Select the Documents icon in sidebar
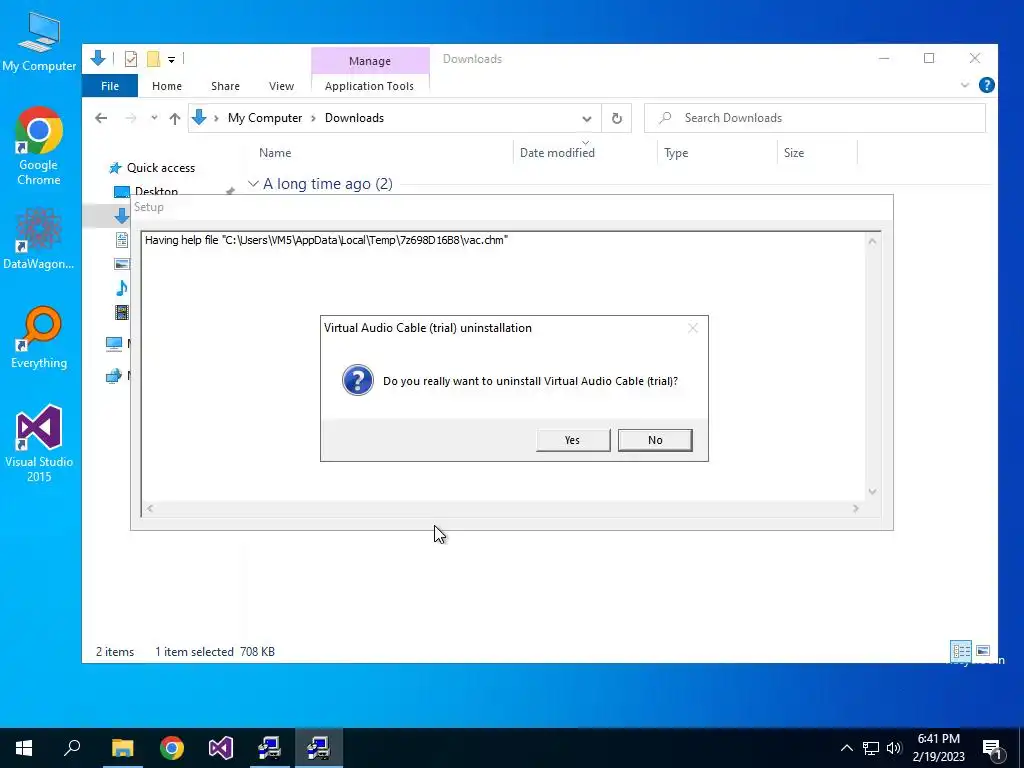The height and width of the screenshot is (768, 1024). tap(121, 240)
